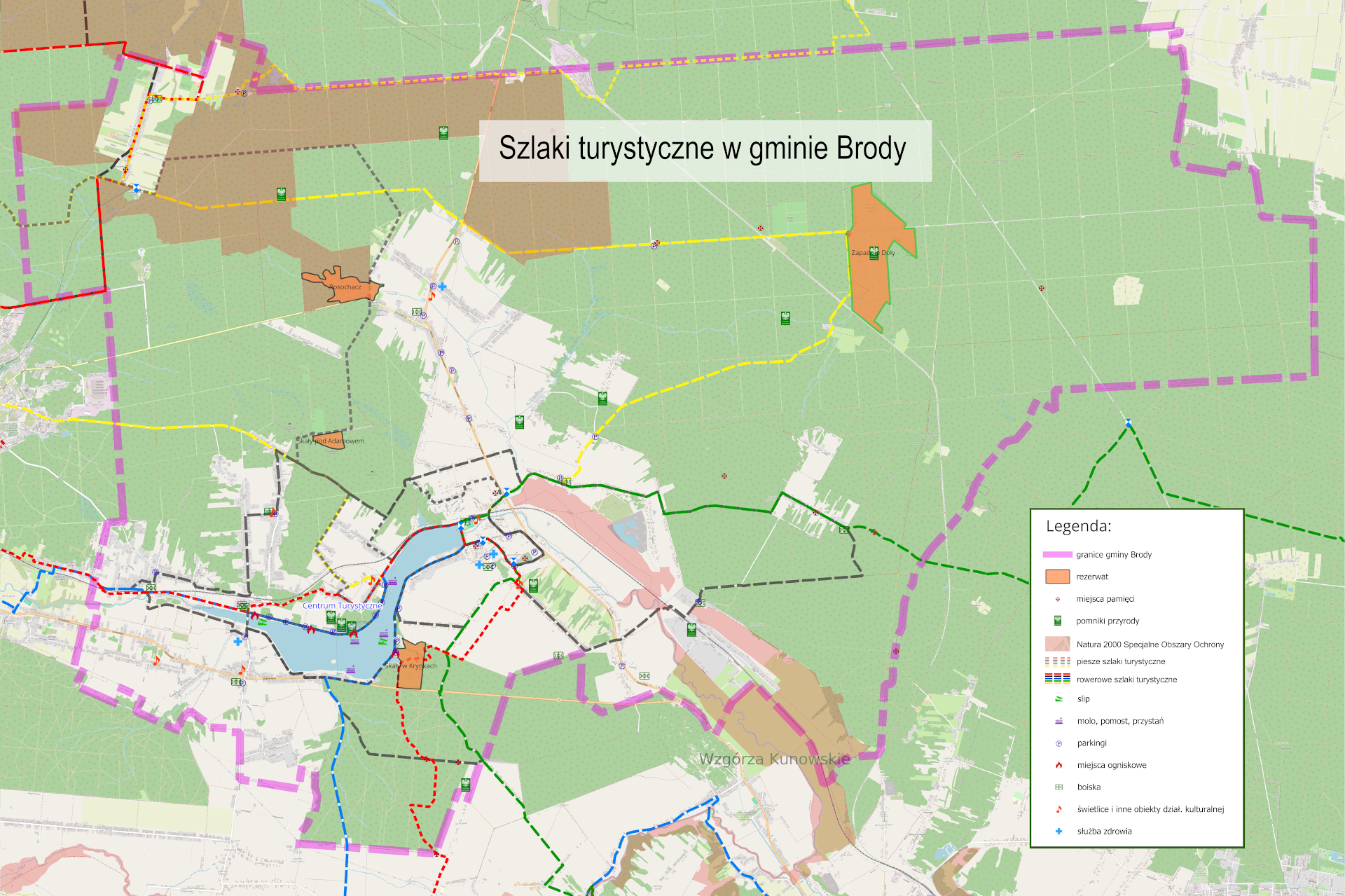Screen dimensions: 1345x896
Task: Click the rowerowe szlaki turystyczne line sample in the legend
Action: pos(1057,678)
